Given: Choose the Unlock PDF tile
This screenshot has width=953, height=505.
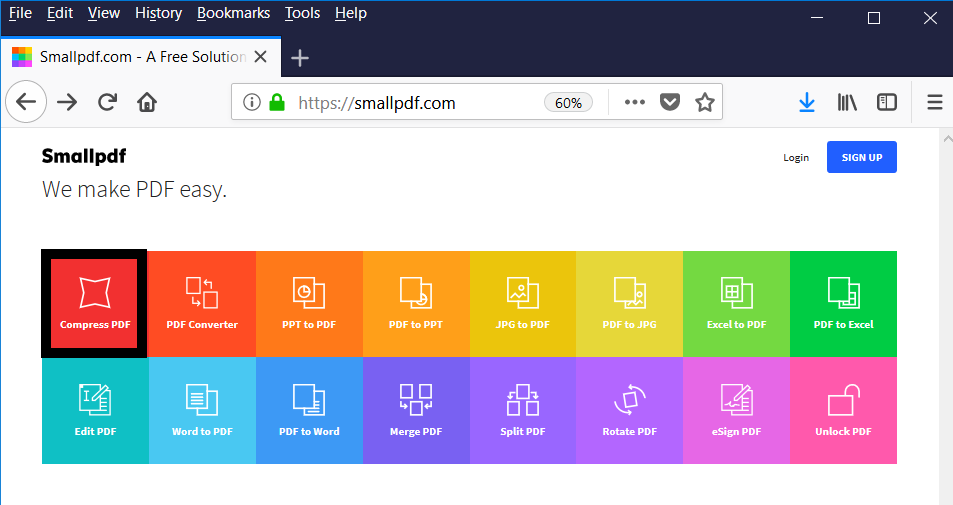Looking at the screenshot, I should (844, 411).
